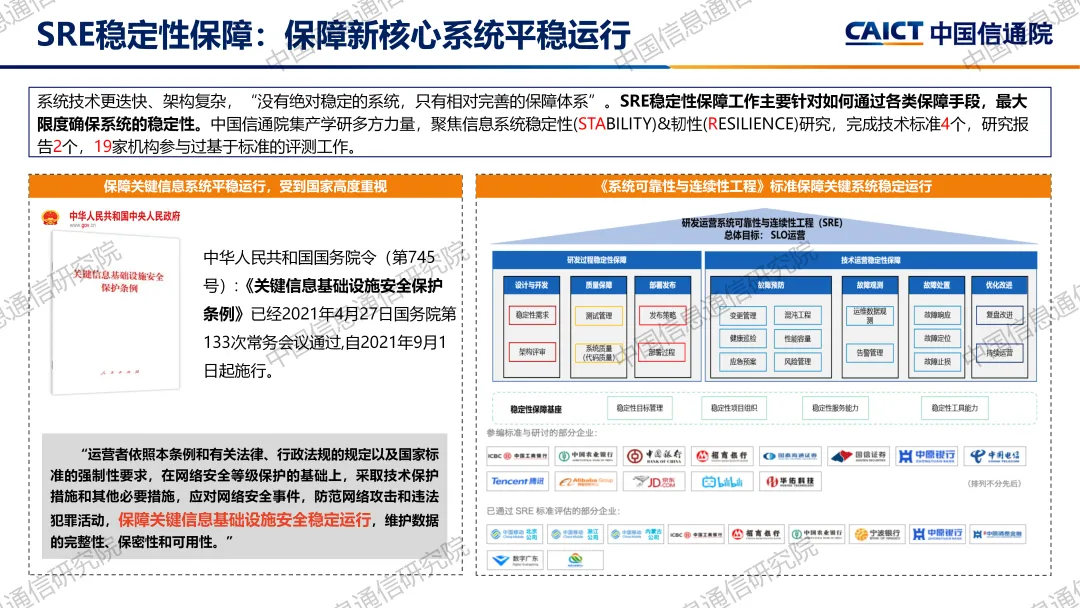Click the 中原消费金融 logo
The image size is (1080, 608).
pyautogui.click(x=998, y=534)
